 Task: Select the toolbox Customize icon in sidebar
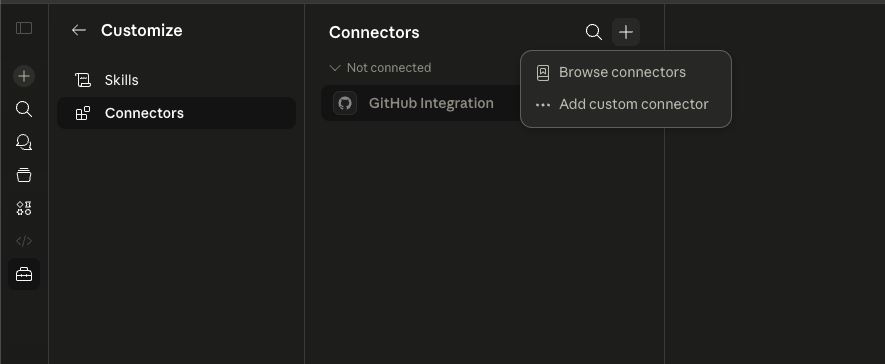(x=24, y=274)
